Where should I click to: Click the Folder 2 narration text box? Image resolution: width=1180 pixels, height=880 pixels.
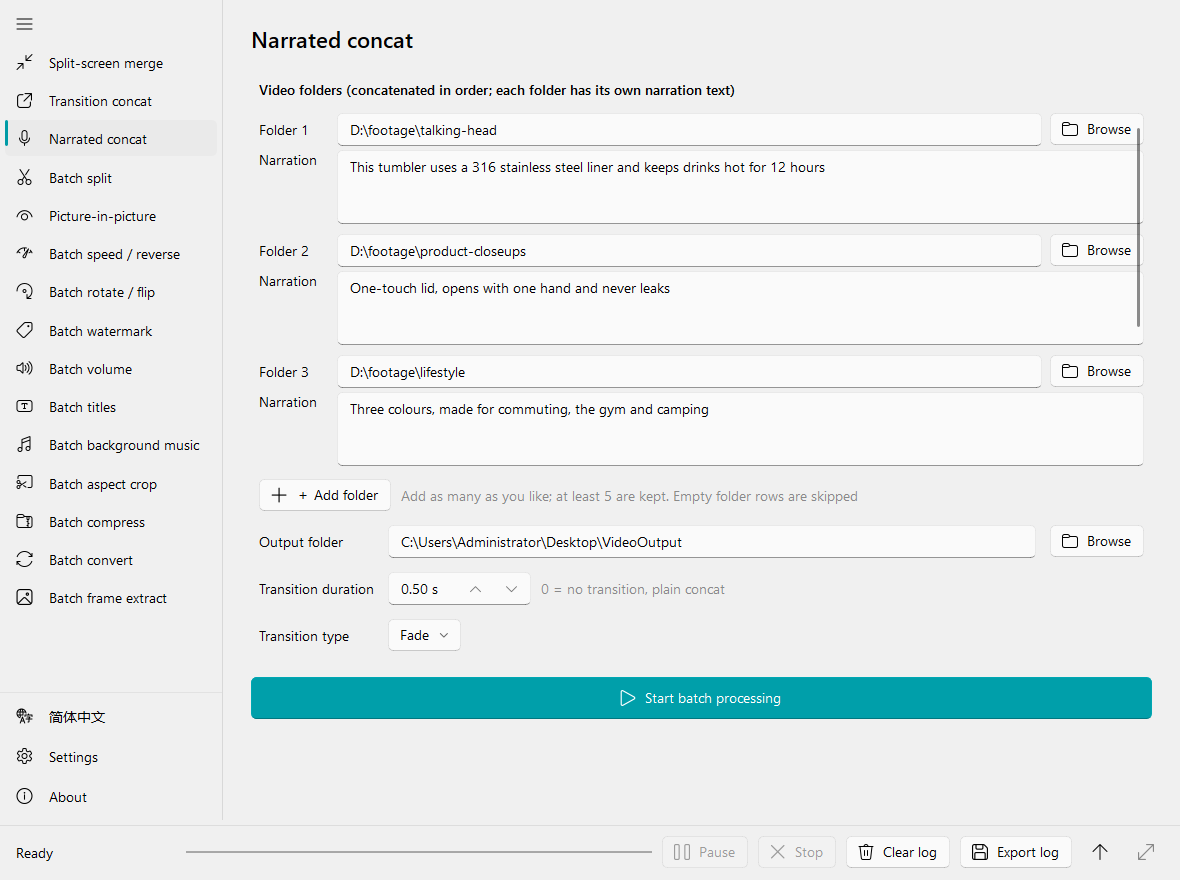(x=740, y=308)
